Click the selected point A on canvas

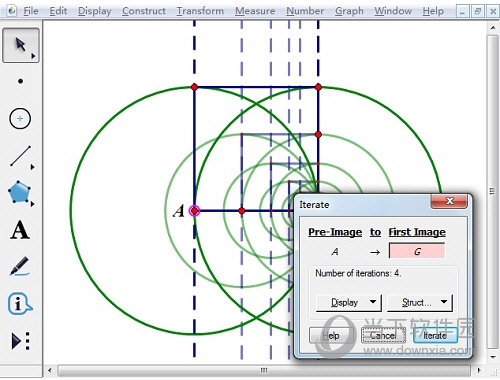194,211
